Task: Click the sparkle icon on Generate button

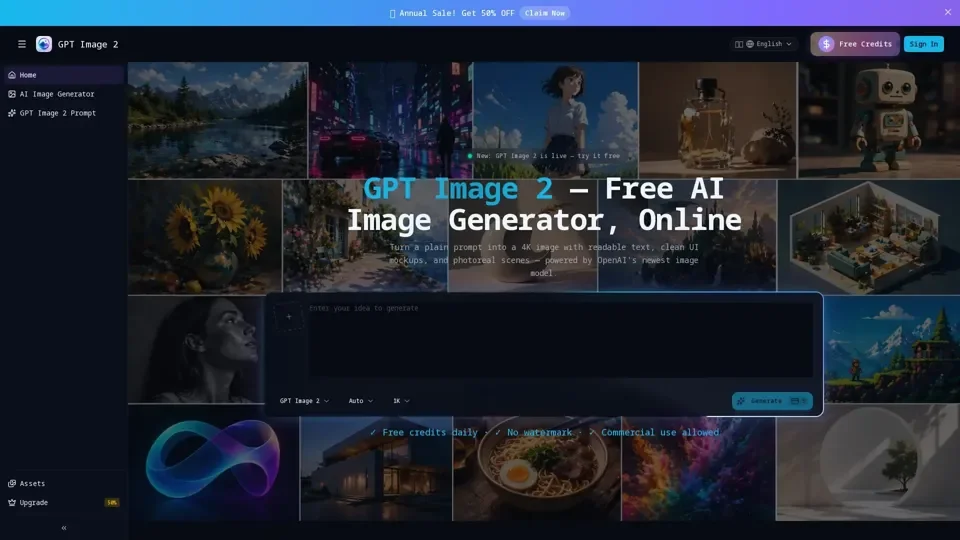Action: coord(741,401)
